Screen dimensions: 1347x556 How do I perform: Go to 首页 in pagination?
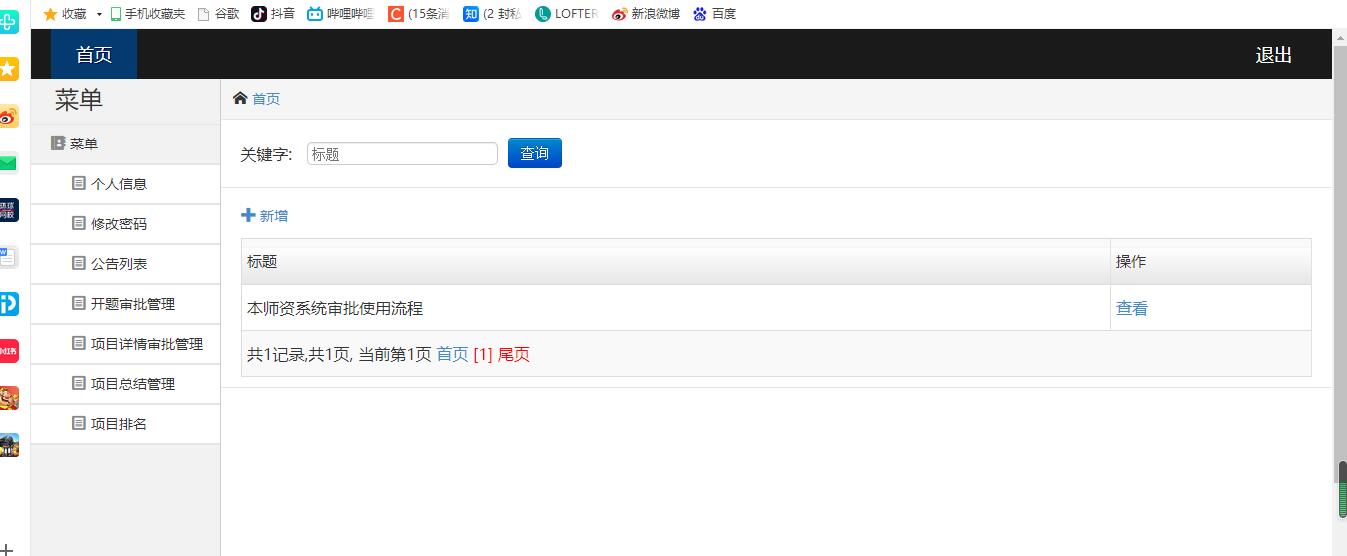[x=452, y=354]
